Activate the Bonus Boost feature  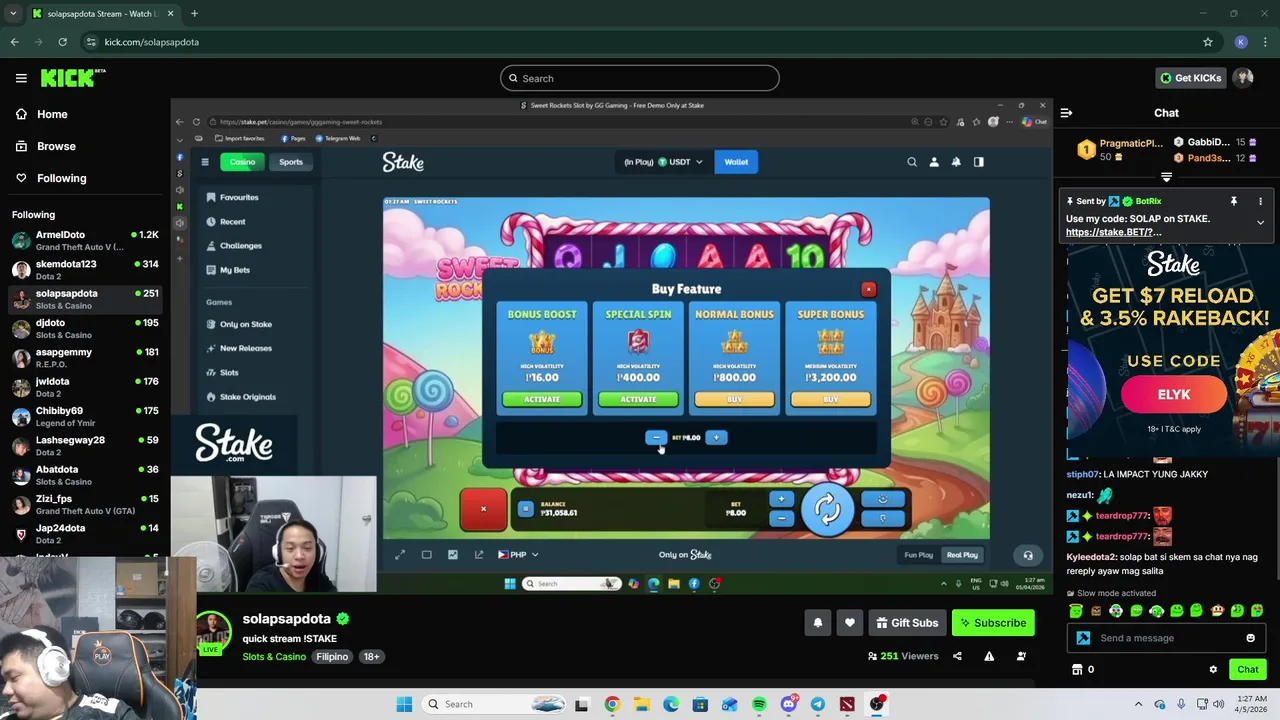[x=542, y=399]
